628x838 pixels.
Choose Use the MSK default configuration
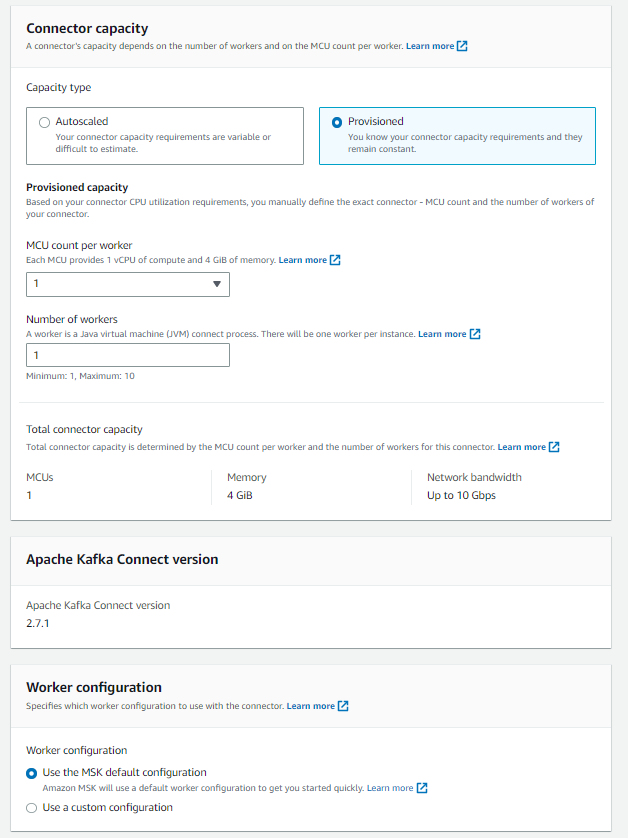[x=32, y=773]
